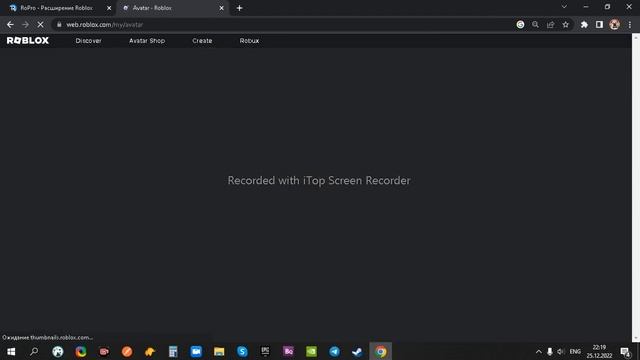The height and width of the screenshot is (360, 640).
Task: Show hidden system tray icons
Action: tap(539, 351)
